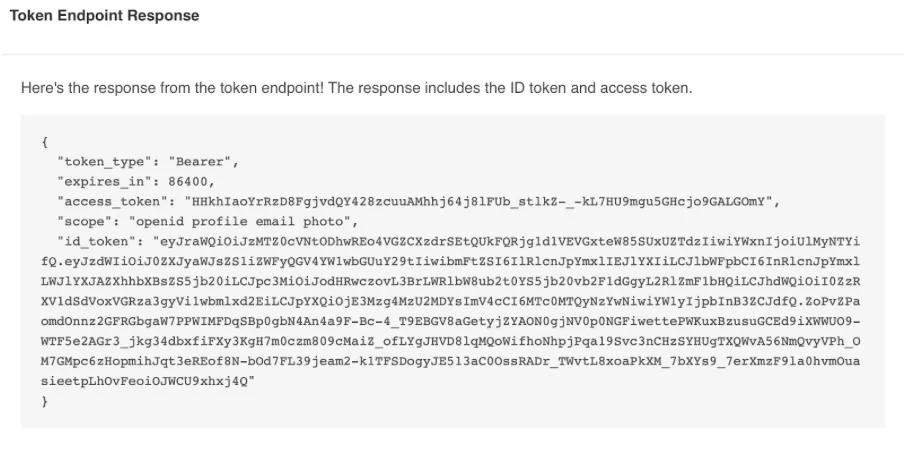Click the word "profile" in the scope value
This screenshot has width=910, height=454.
211,221
